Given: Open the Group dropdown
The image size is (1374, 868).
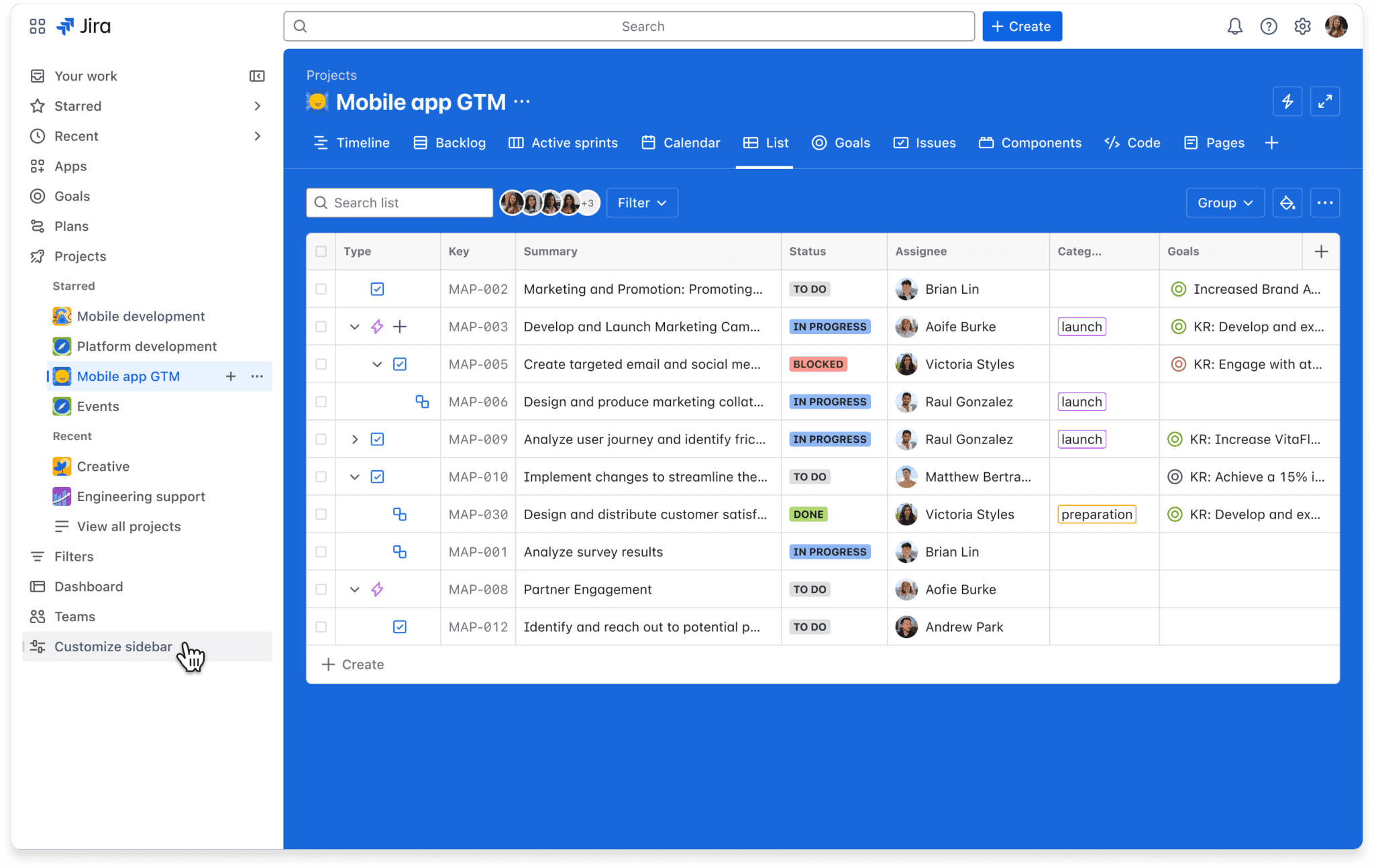Looking at the screenshot, I should [x=1224, y=202].
